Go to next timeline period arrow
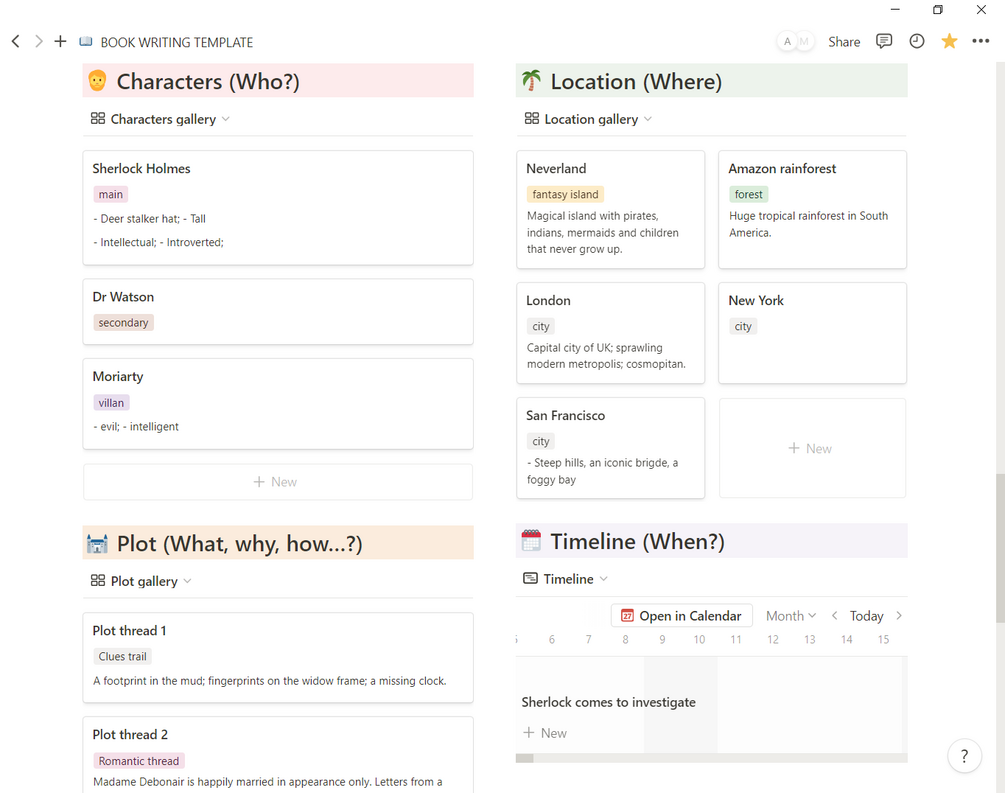 (899, 616)
